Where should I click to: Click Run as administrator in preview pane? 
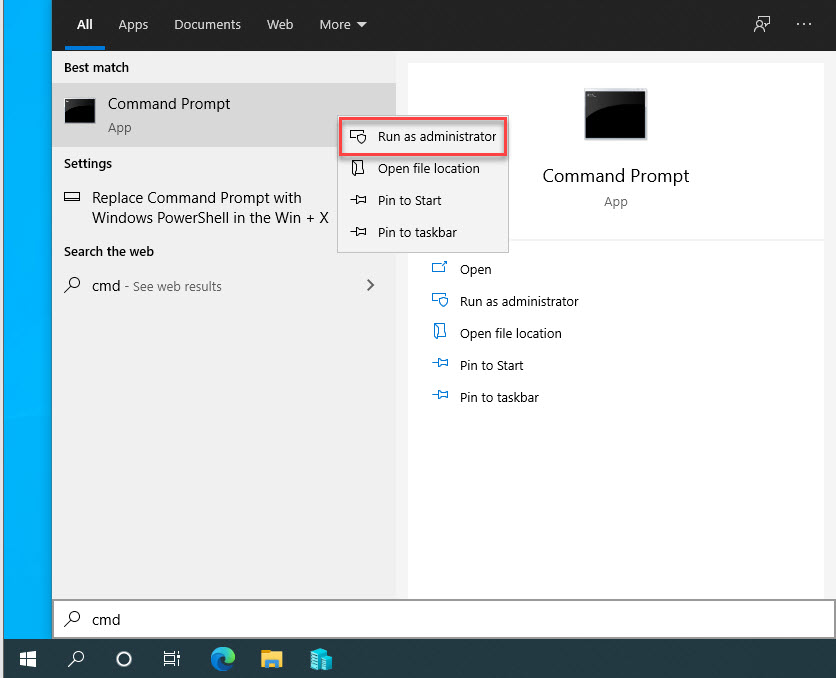(x=519, y=302)
